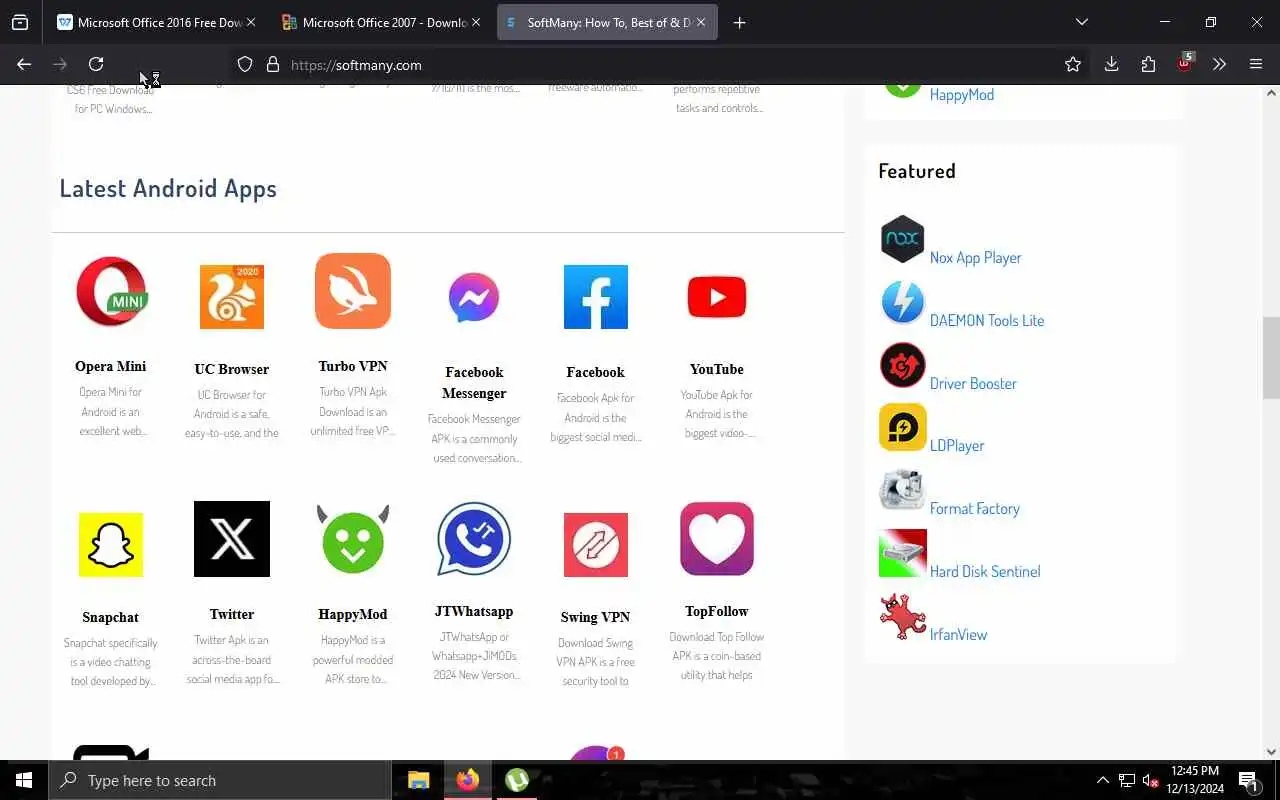Click the Swing VPN title text
1280x800 pixels.
(x=595, y=617)
